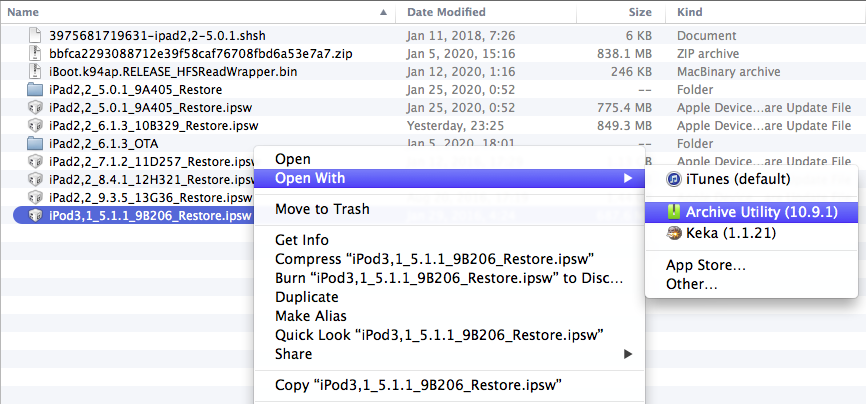Choose Duplicate from the context menu
This screenshot has height=404, width=866.
pos(306,297)
